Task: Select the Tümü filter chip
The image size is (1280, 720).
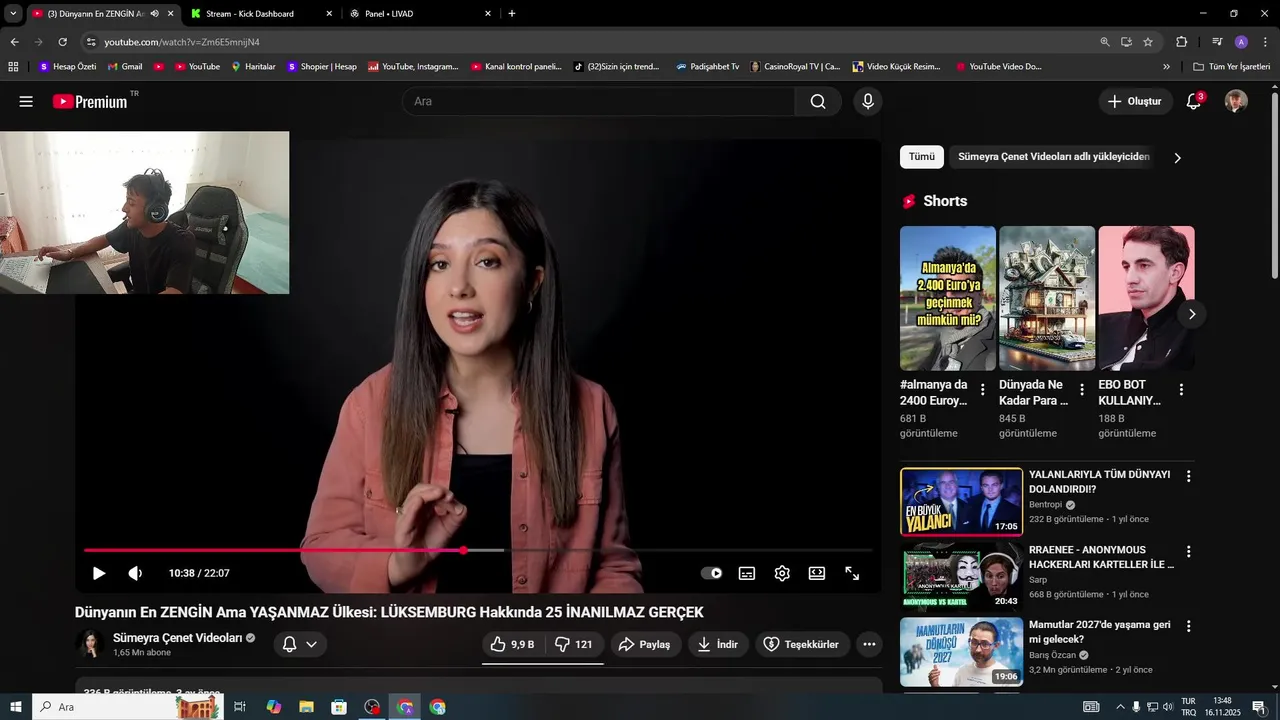Action: coord(922,157)
